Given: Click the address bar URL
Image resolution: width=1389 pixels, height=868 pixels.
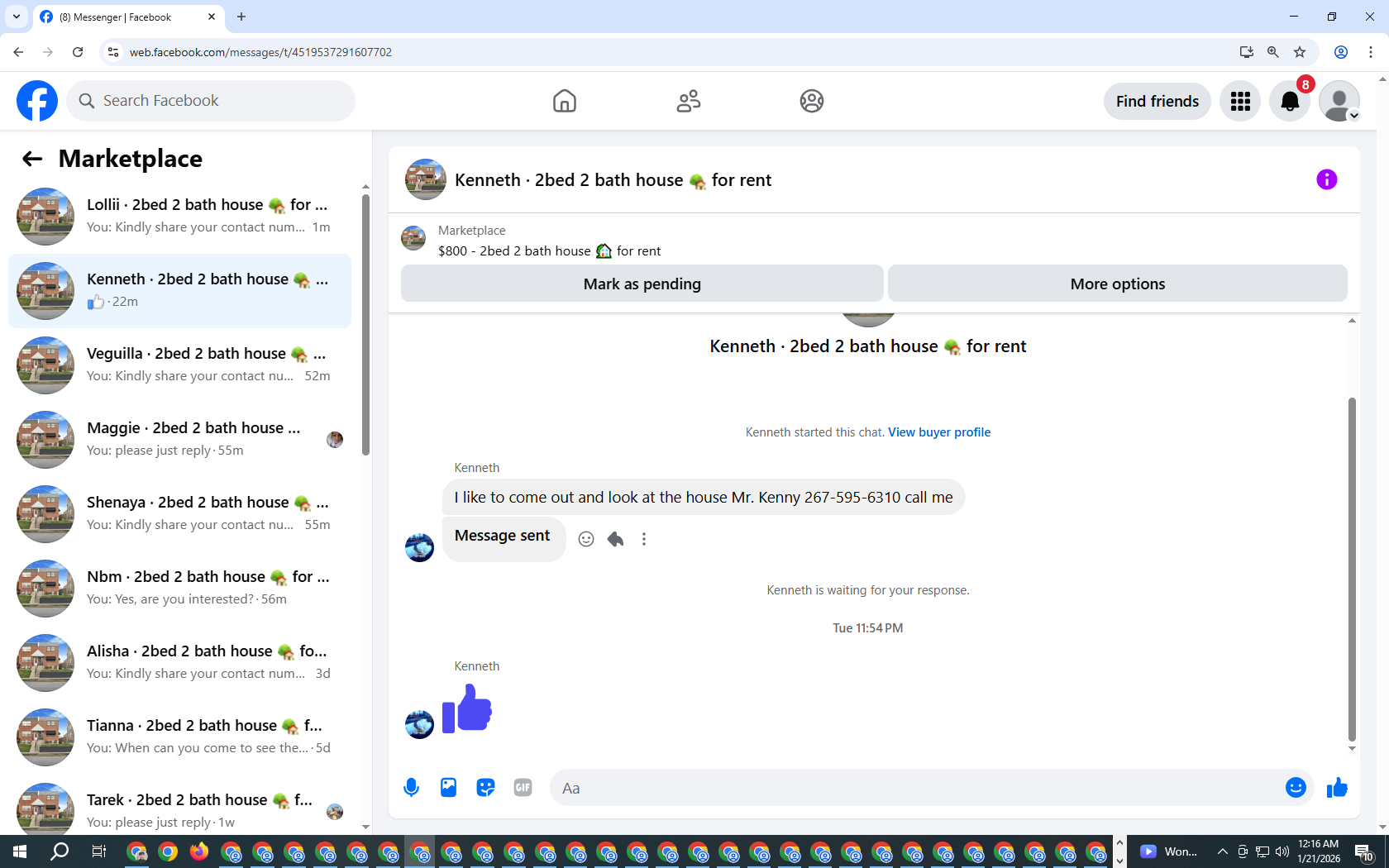Looking at the screenshot, I should coord(260,52).
